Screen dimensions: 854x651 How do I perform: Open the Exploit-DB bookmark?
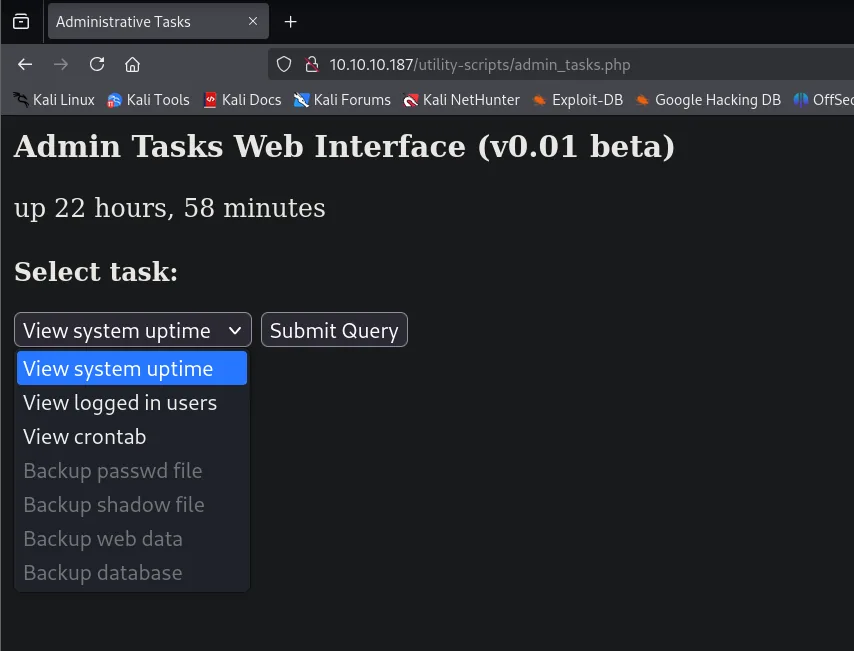(578, 100)
